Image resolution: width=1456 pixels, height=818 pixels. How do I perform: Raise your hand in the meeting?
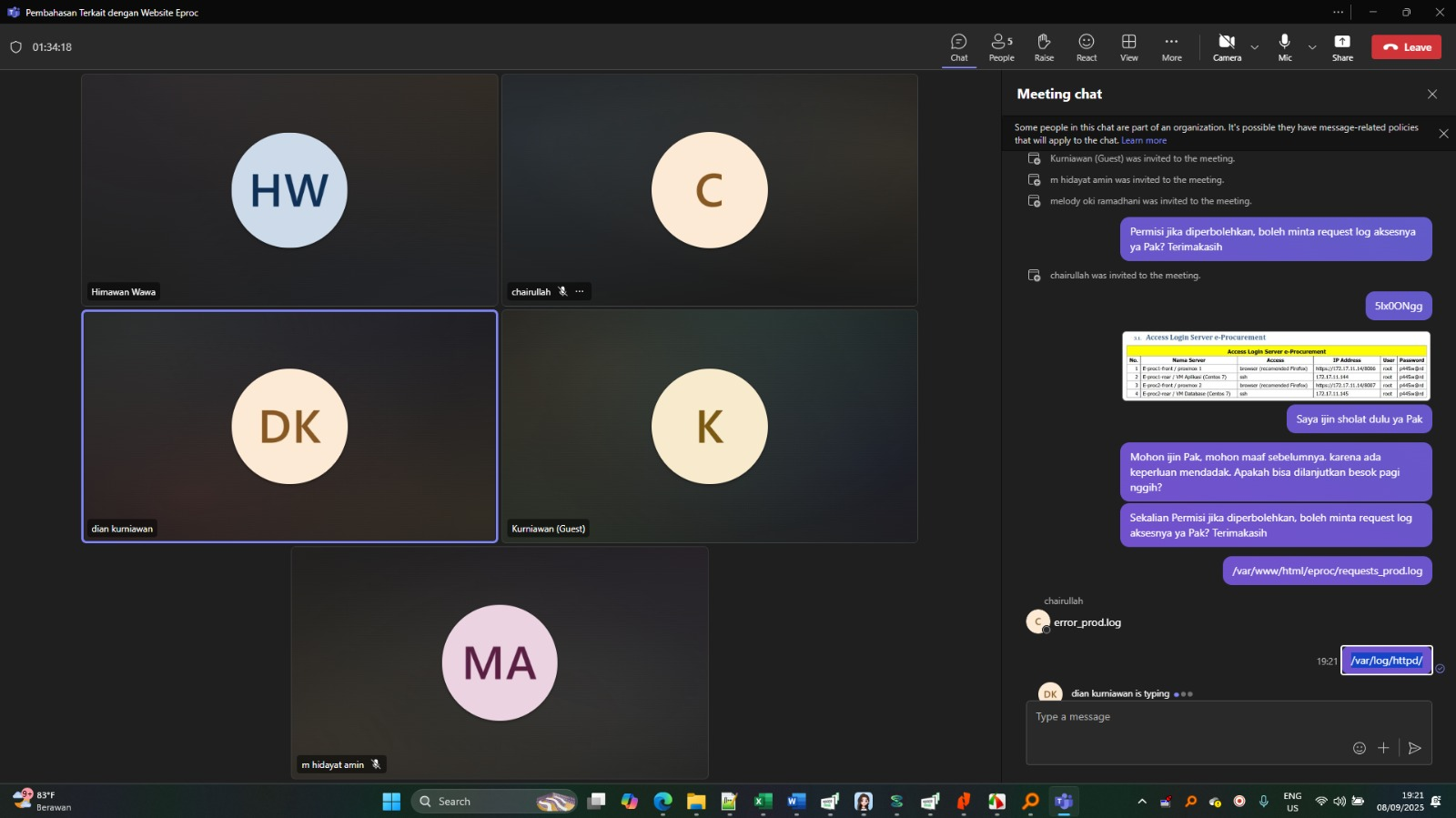(x=1044, y=47)
